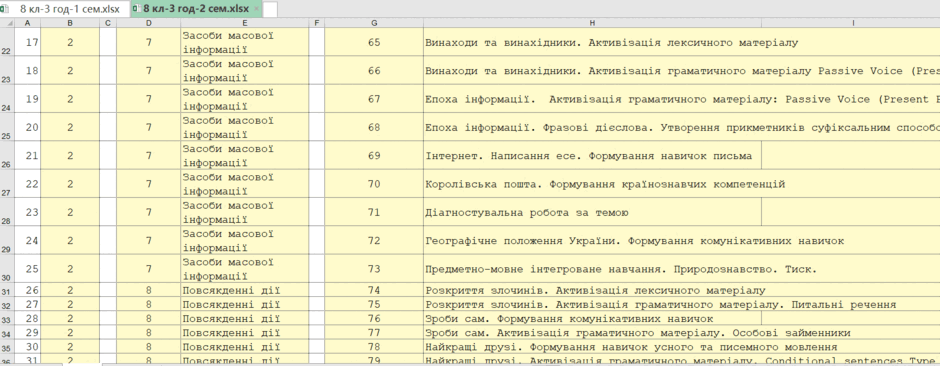Click cell with value 70 in column G
The height and width of the screenshot is (366, 940).
tap(374, 183)
